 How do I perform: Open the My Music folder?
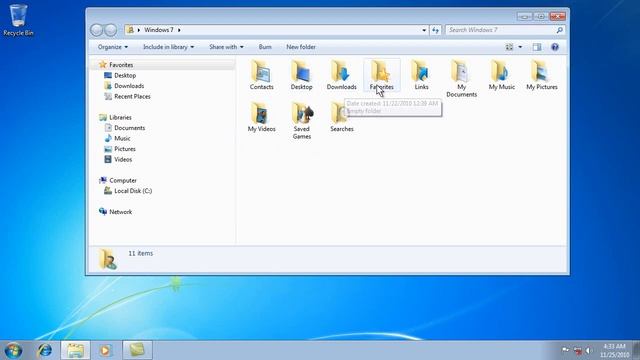point(502,76)
